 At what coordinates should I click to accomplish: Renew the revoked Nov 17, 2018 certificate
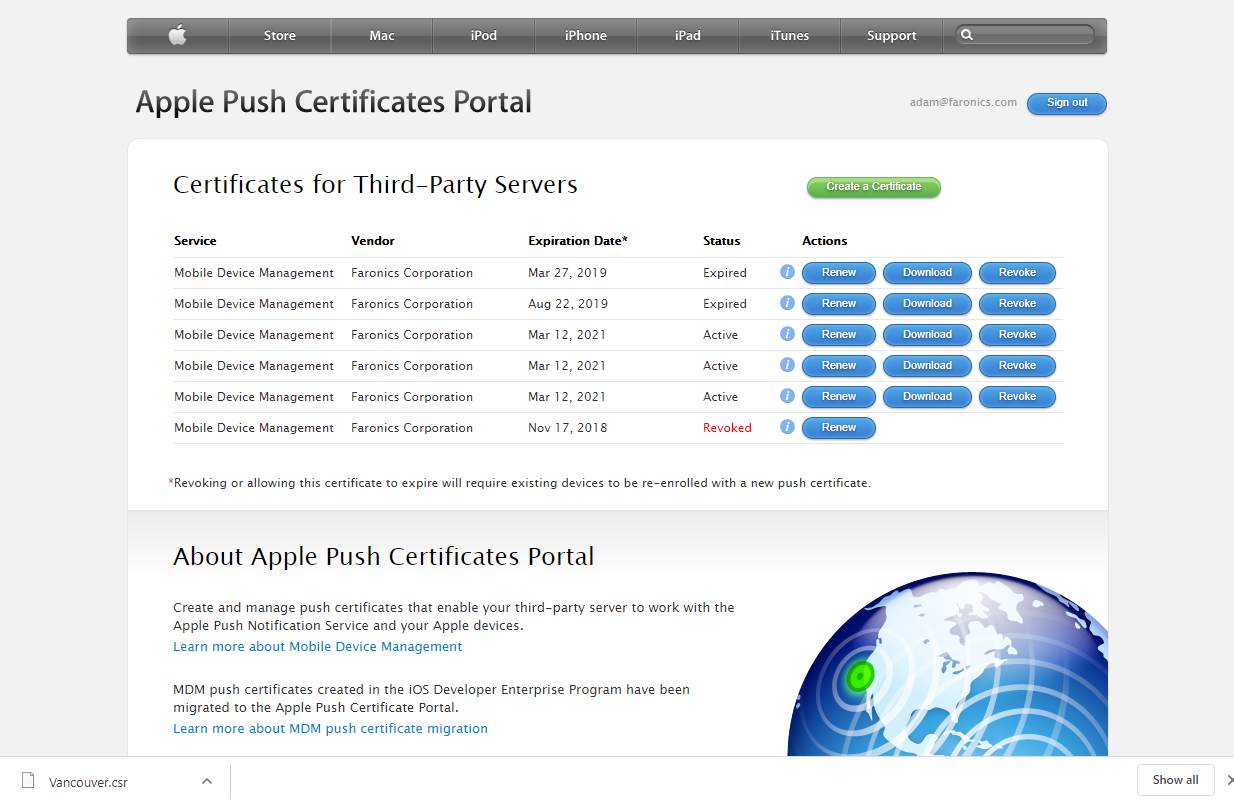pyautogui.click(x=839, y=428)
